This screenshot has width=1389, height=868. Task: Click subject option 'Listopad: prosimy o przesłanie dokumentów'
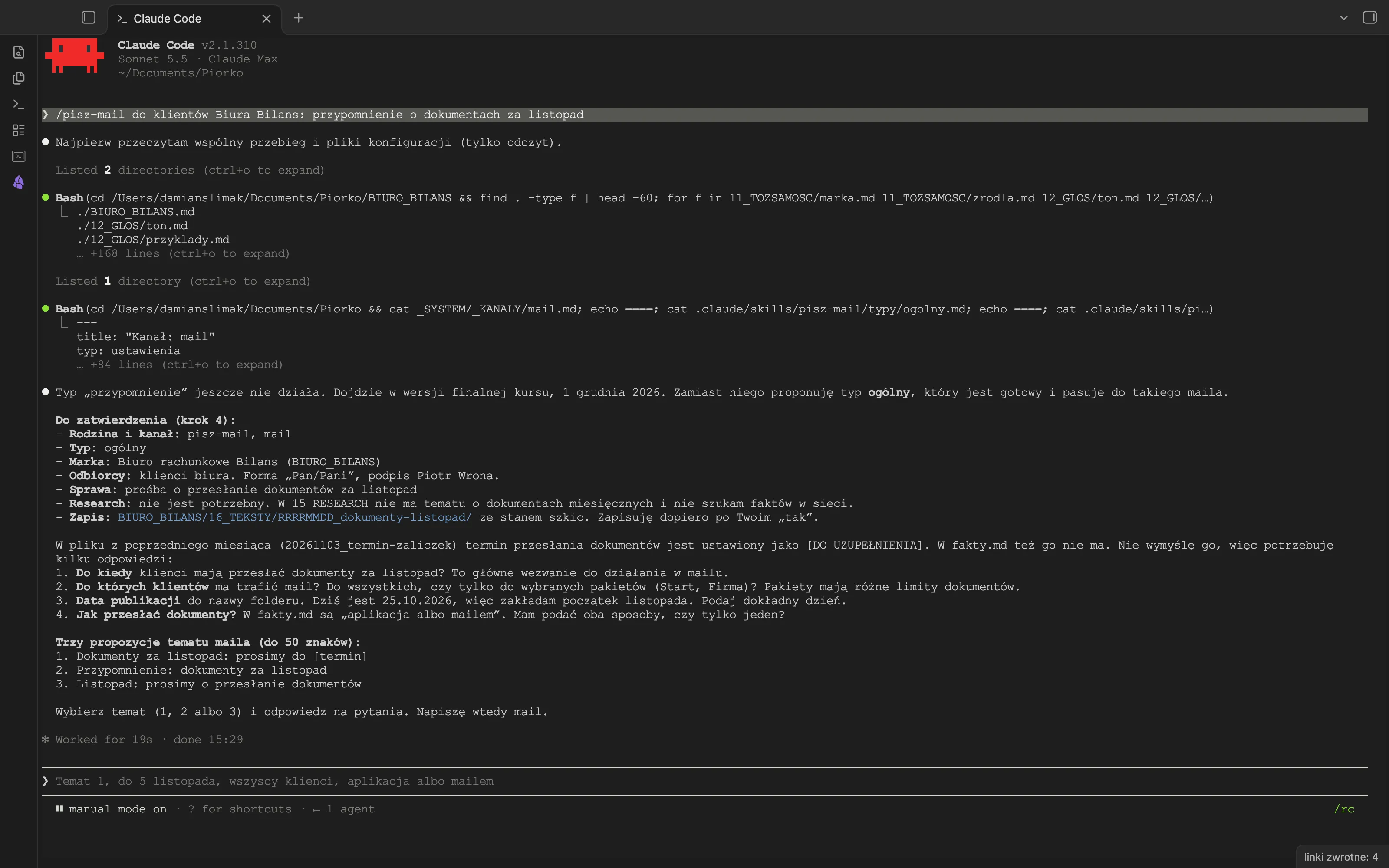pyautogui.click(x=219, y=684)
